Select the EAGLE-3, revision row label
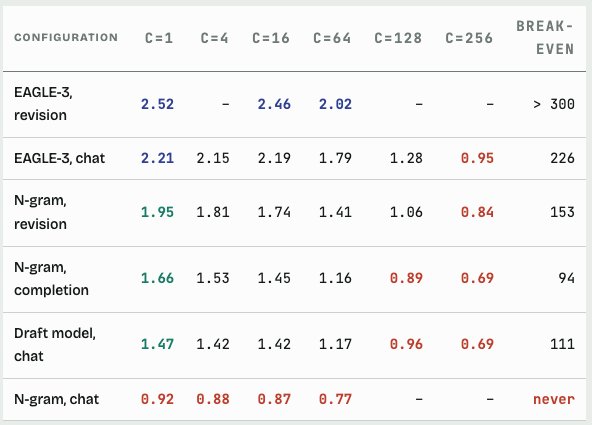Viewport: 592px width, 425px height. pos(43,104)
